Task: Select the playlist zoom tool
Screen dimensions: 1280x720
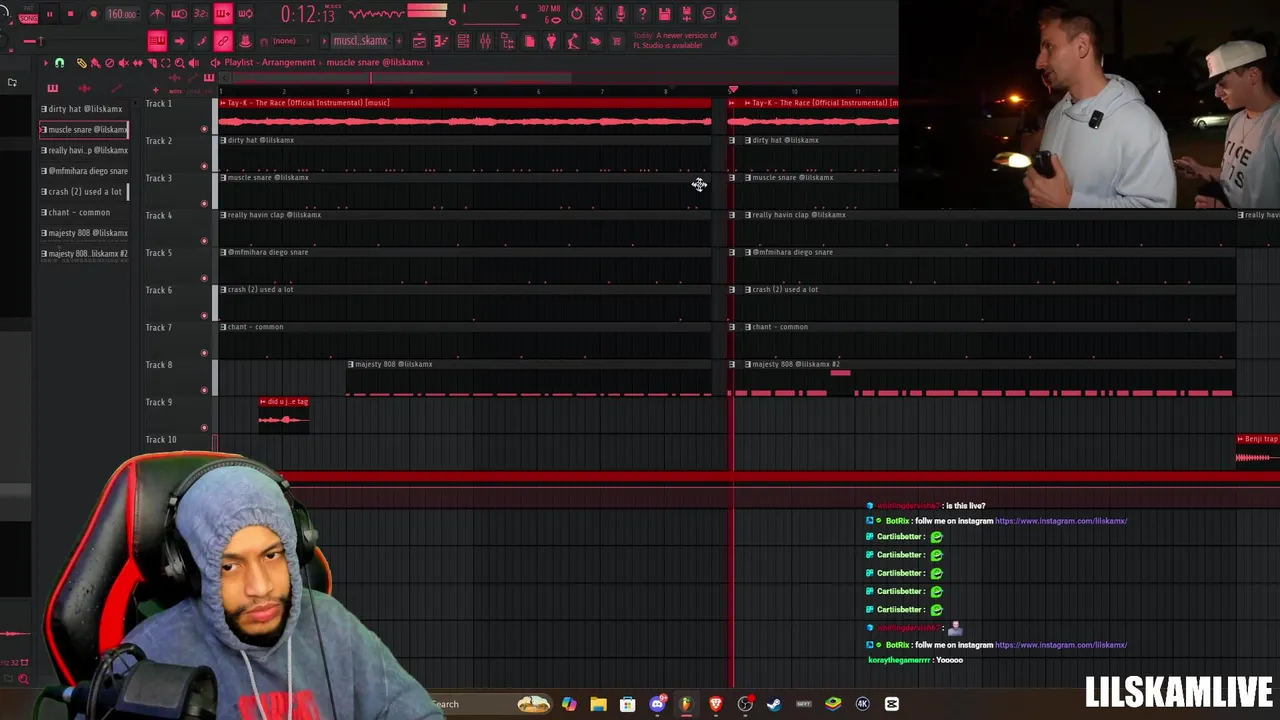Action: 179,62
